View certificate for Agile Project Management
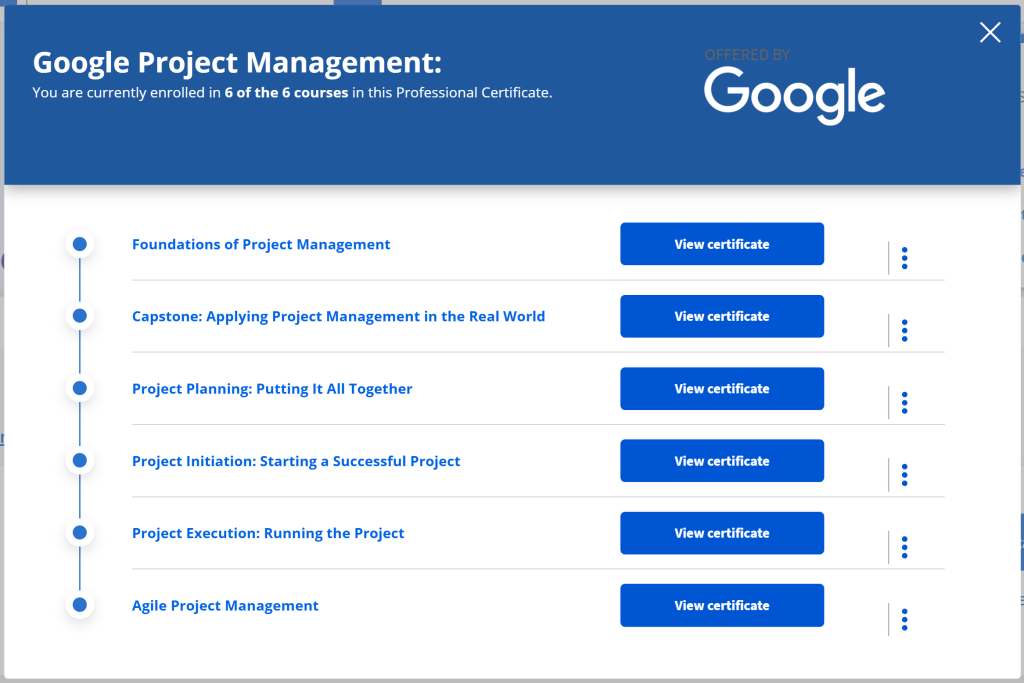 tap(722, 605)
